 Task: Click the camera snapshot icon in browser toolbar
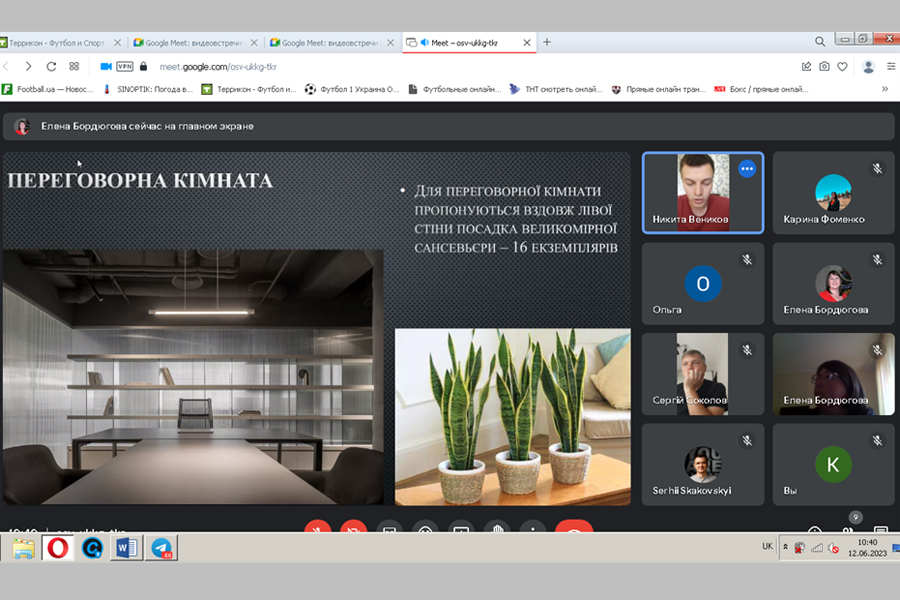[x=824, y=66]
